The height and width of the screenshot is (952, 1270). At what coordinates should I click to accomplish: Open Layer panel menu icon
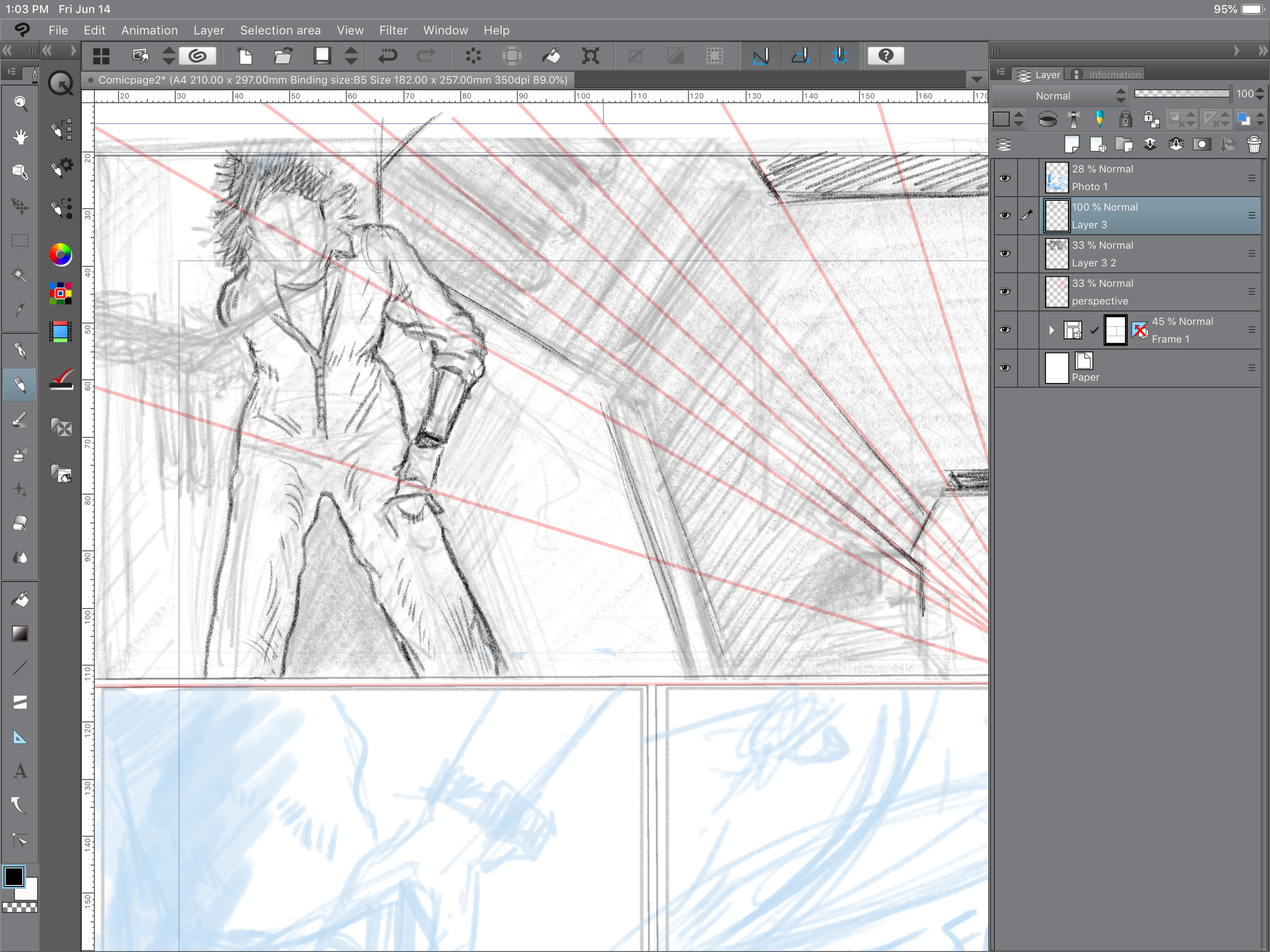[1001, 72]
